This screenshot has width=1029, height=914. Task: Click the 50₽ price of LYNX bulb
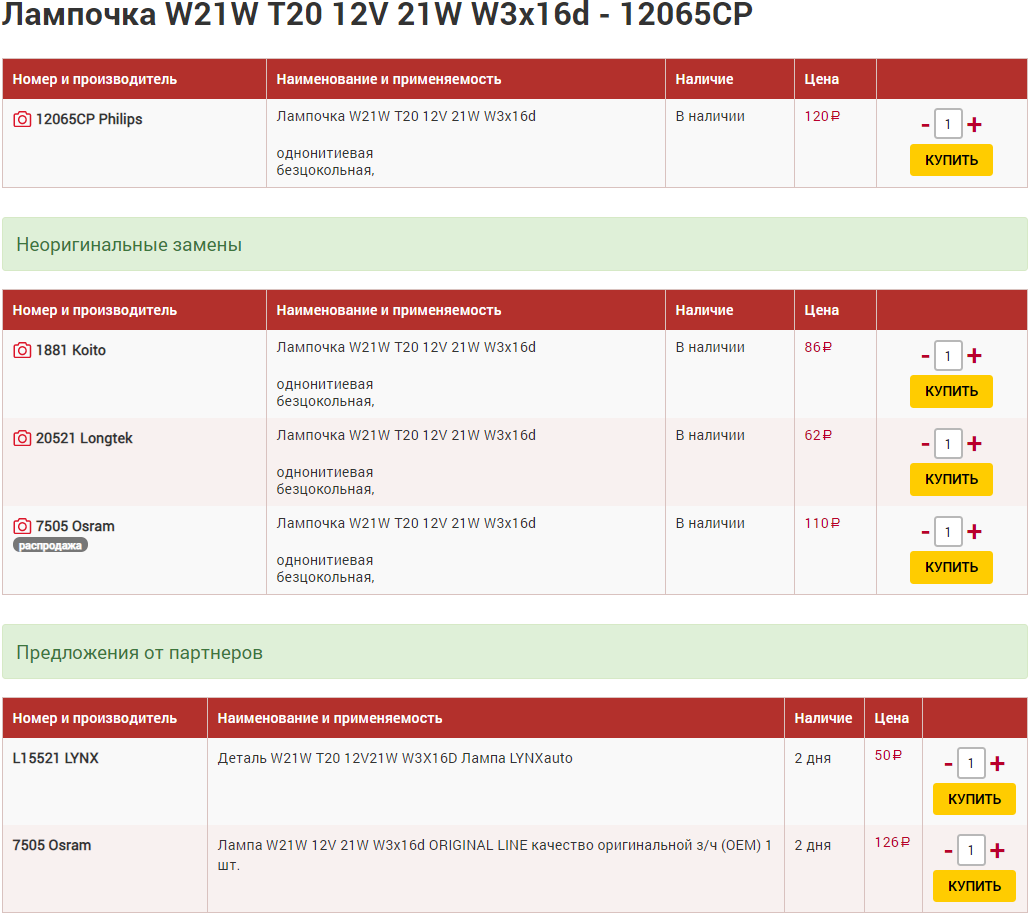pyautogui.click(x=889, y=755)
